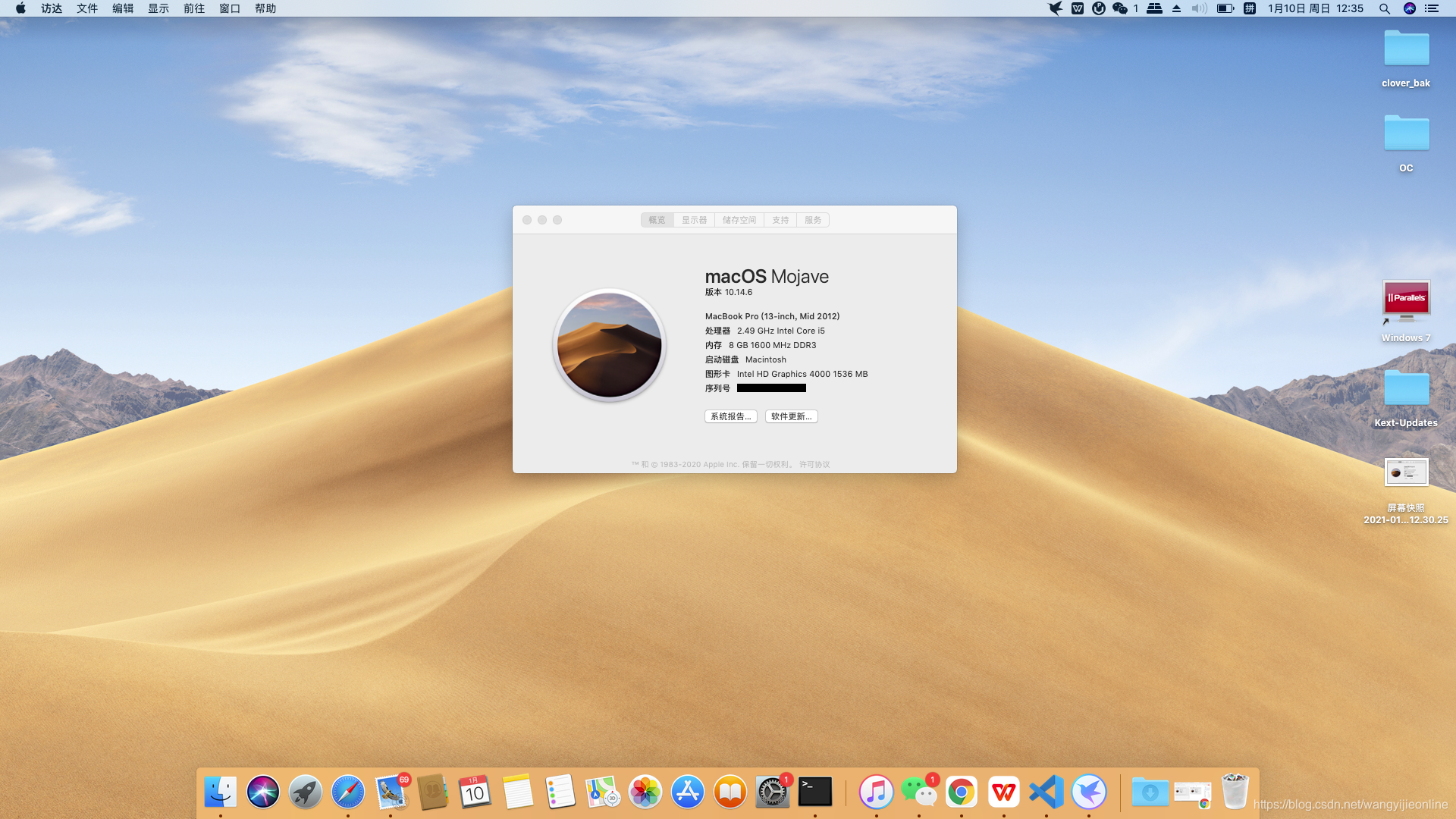
Task: Switch to the 储存空间 tab
Action: (739, 220)
